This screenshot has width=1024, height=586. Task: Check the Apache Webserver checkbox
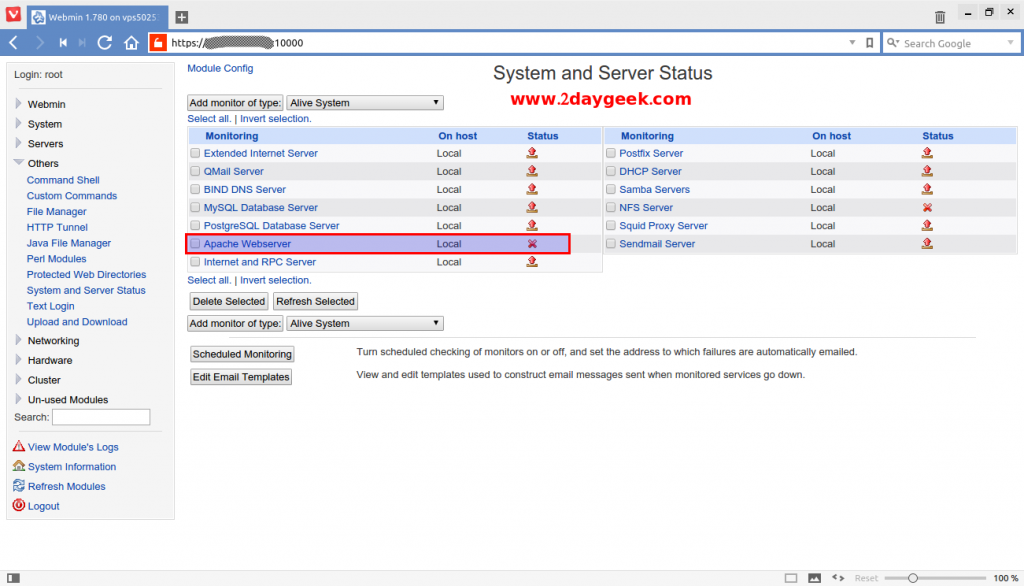pos(195,243)
